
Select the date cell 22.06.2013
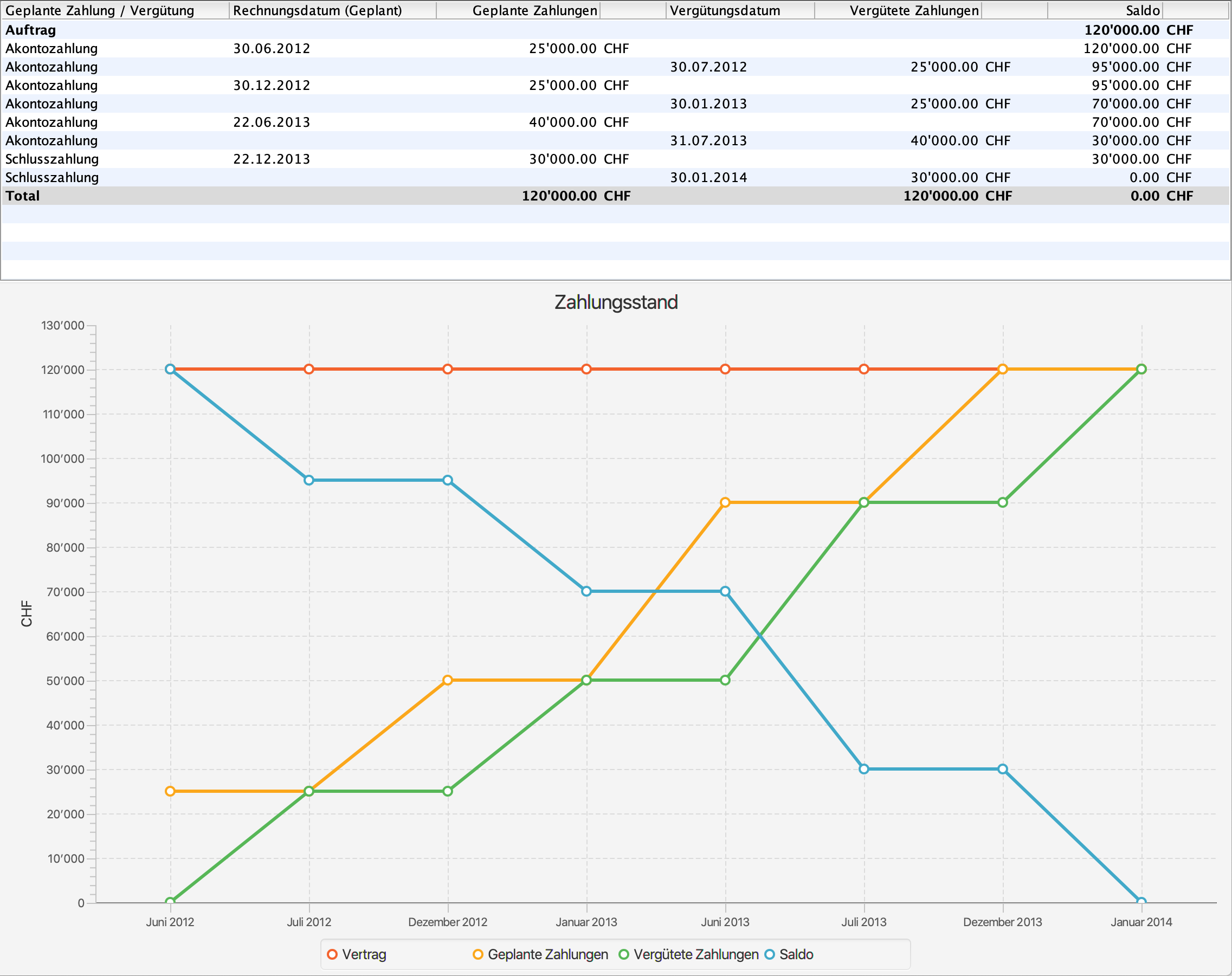coord(272,122)
